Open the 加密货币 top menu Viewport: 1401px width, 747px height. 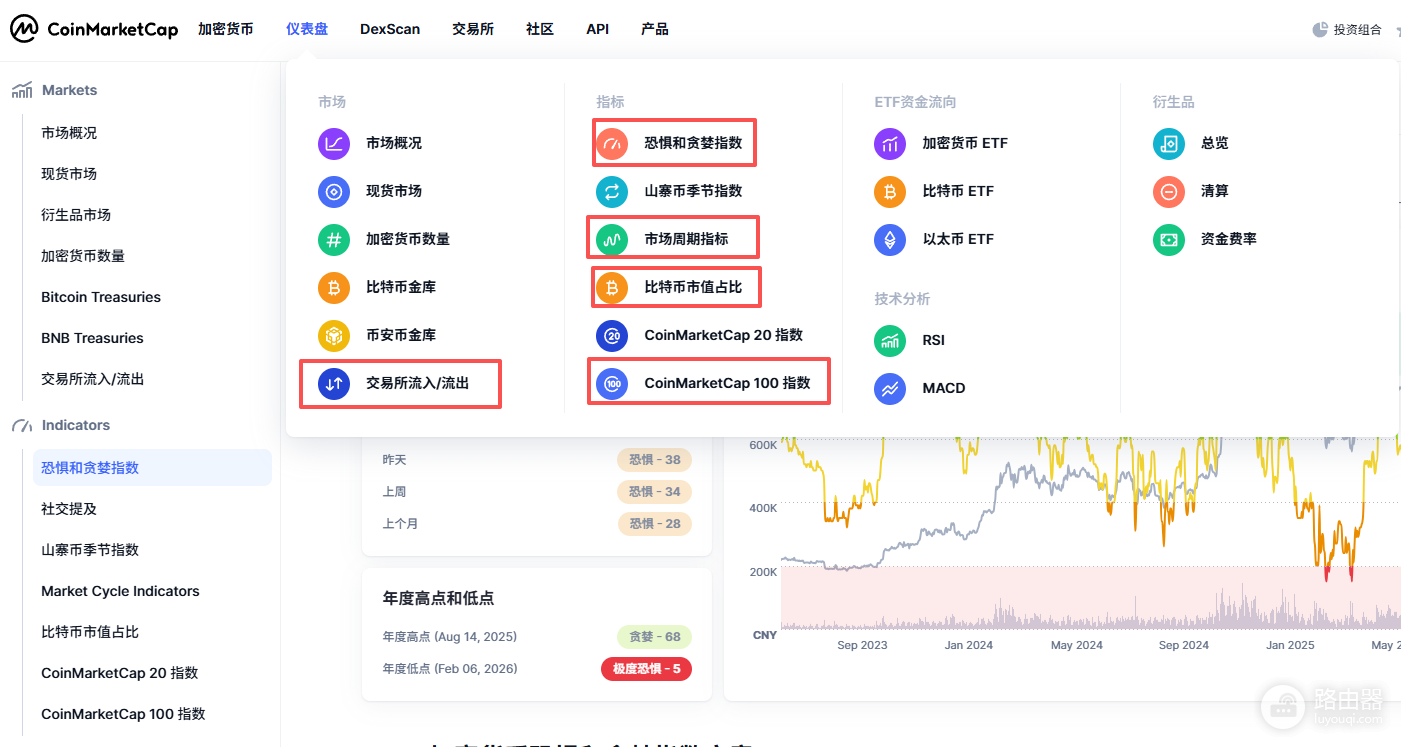pos(226,29)
